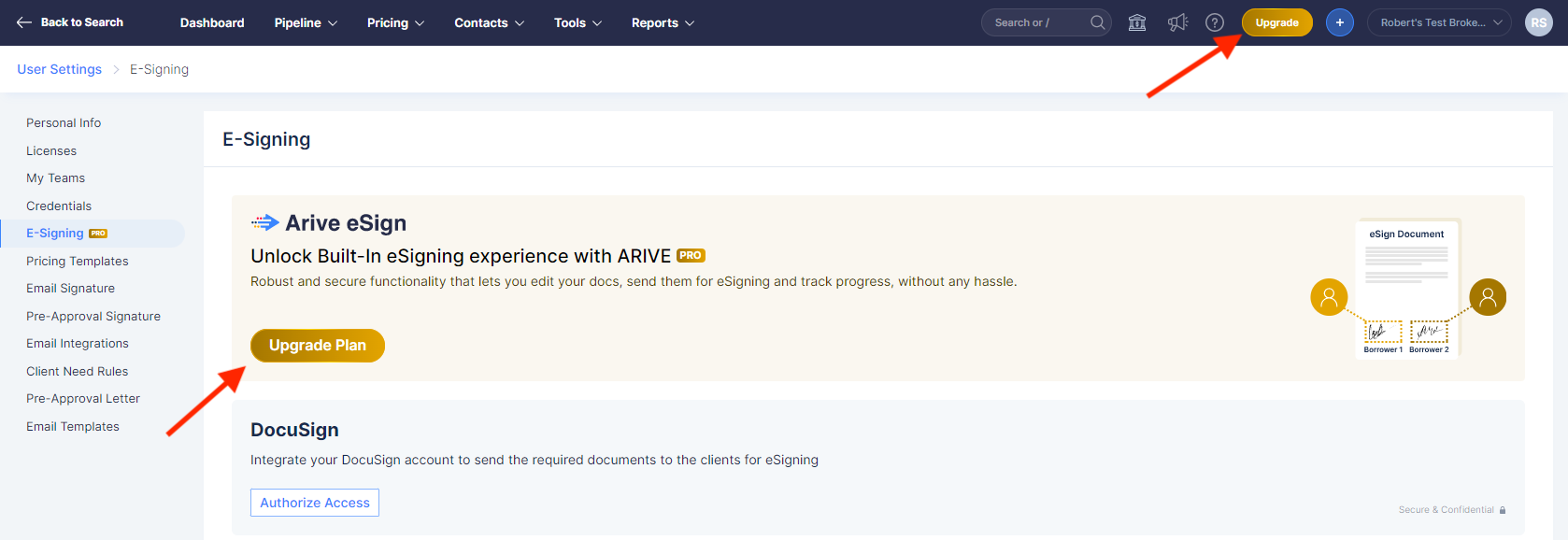Expand the Tools menu
1568x540 pixels.
click(577, 22)
